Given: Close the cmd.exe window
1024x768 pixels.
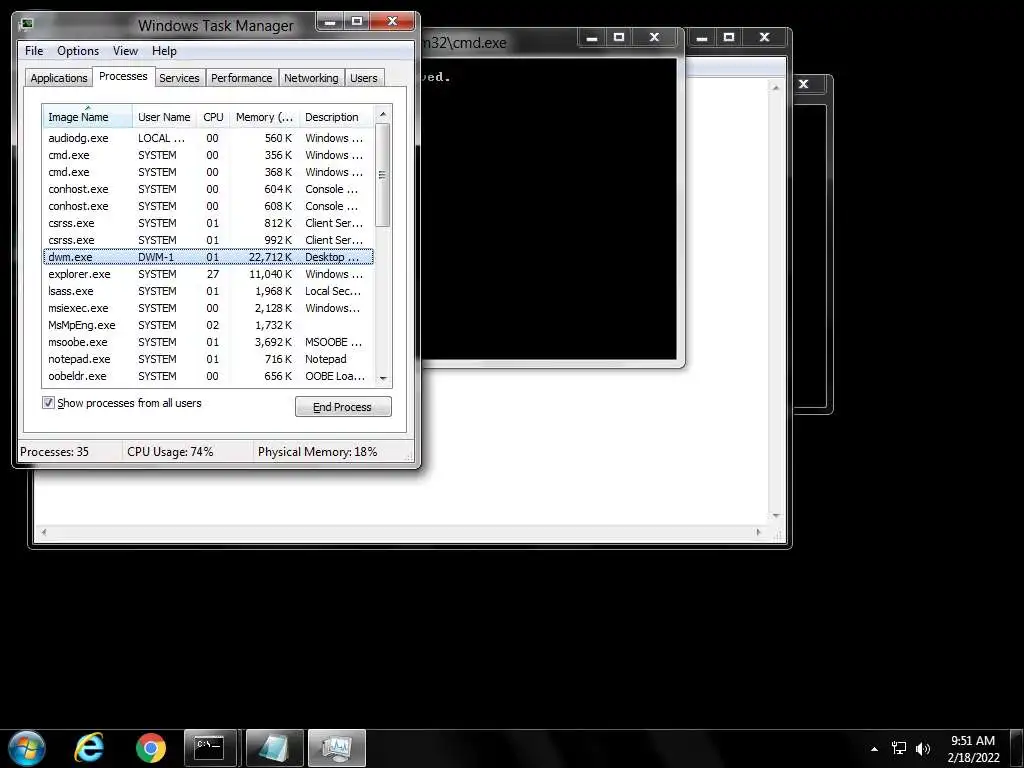Looking at the screenshot, I should (x=654, y=38).
